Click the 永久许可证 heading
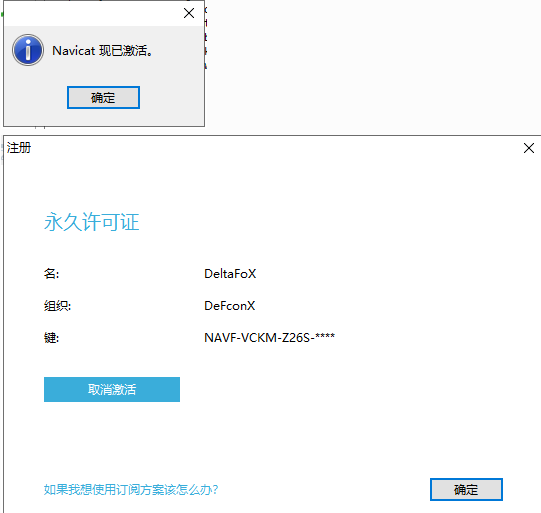The width and height of the screenshot is (541, 513). point(91,222)
